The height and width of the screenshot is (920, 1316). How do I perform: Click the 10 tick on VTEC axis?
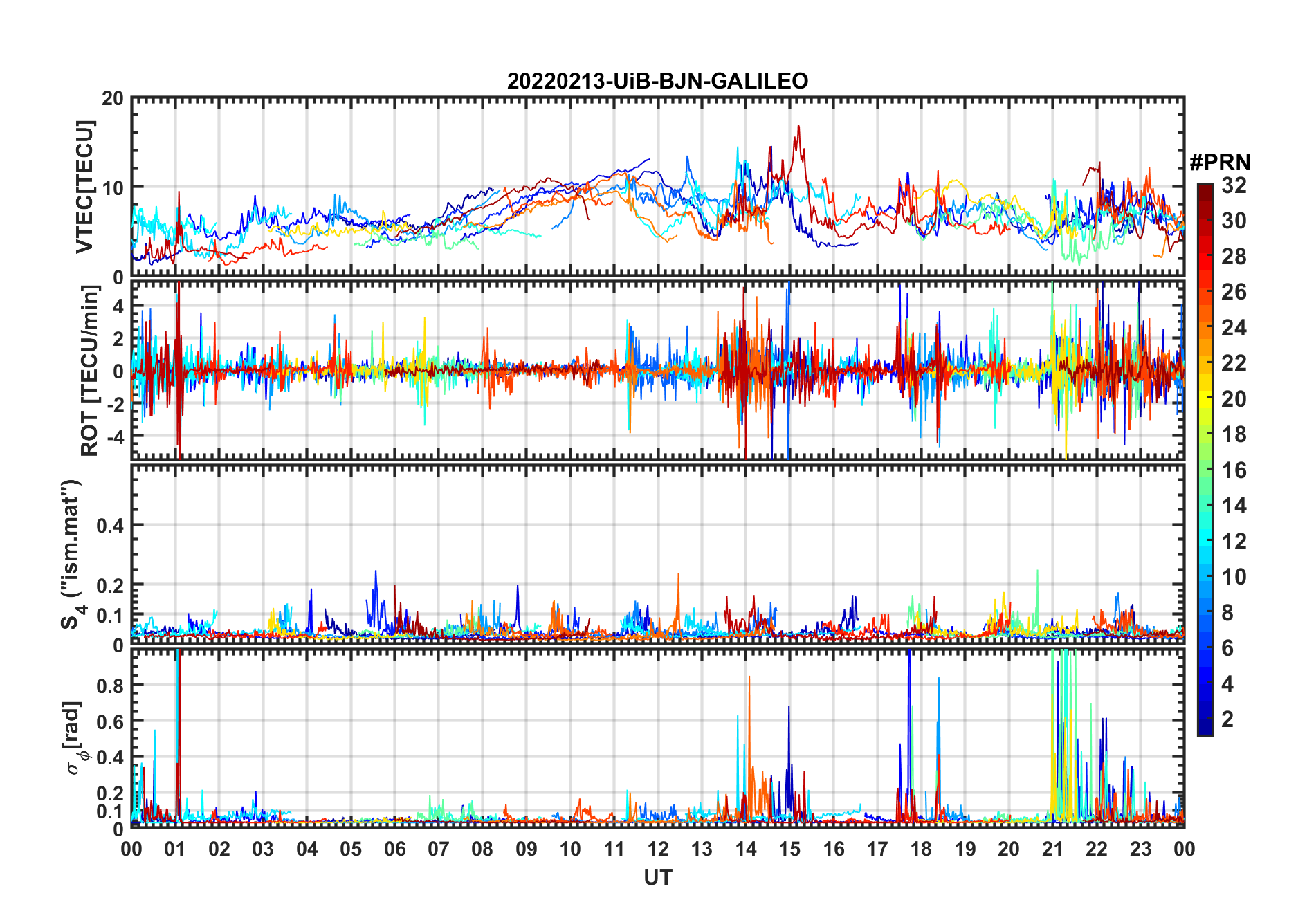[x=113, y=187]
